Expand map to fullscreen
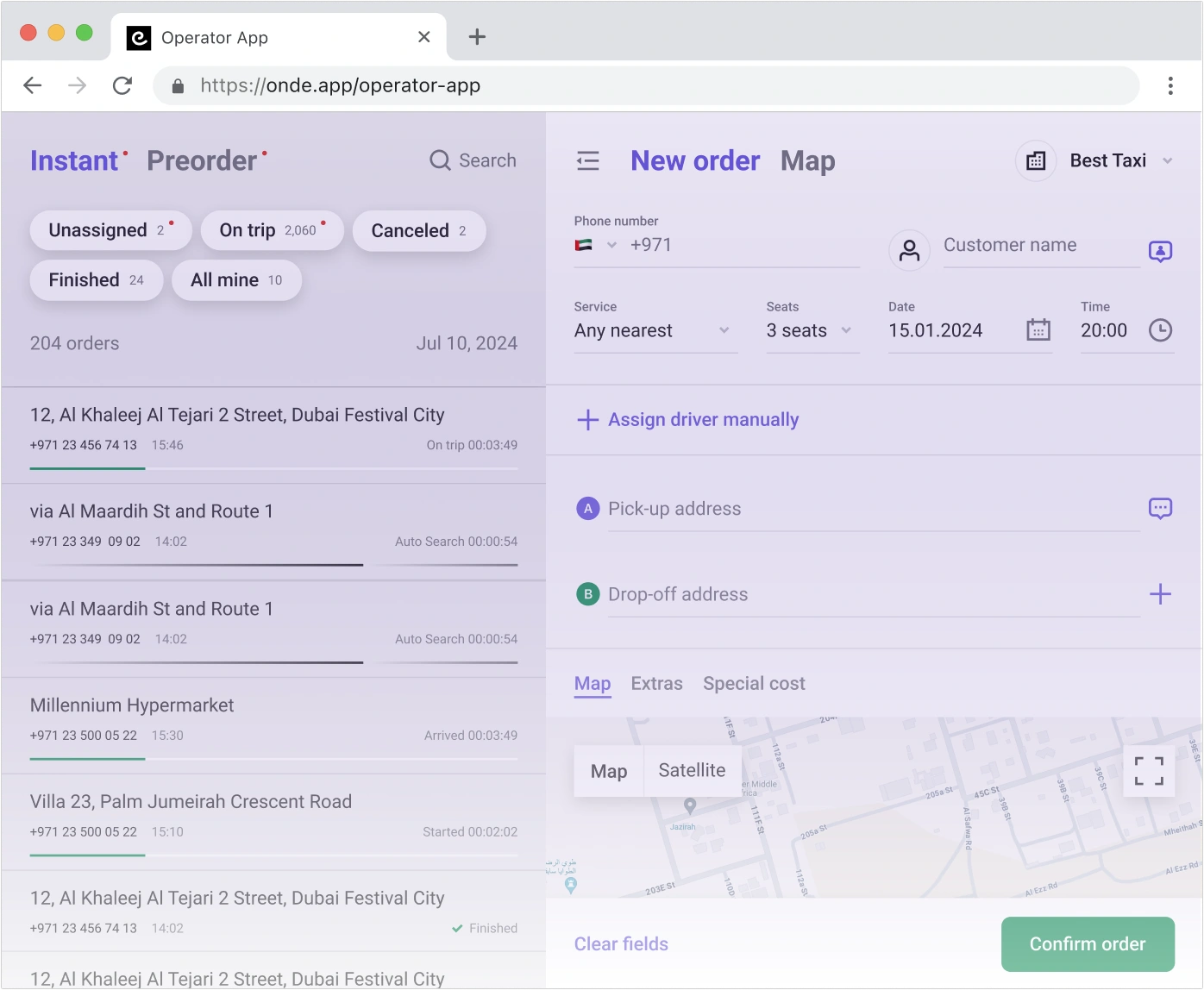 click(1148, 771)
